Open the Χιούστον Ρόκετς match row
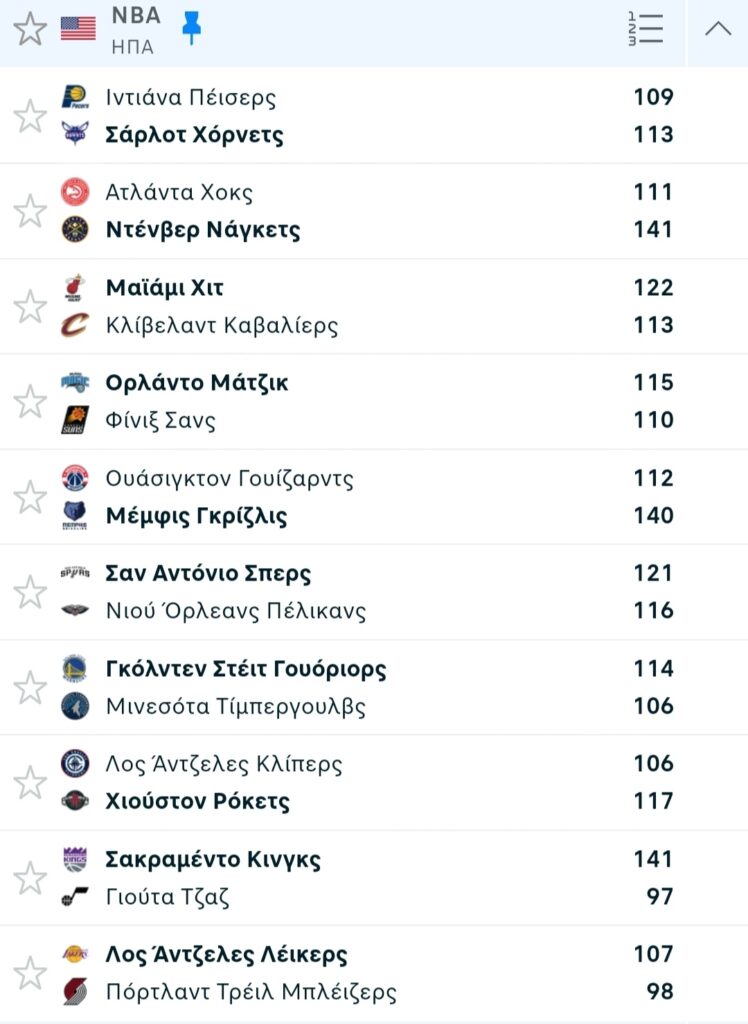The width and height of the screenshot is (748, 1024). click(x=198, y=802)
